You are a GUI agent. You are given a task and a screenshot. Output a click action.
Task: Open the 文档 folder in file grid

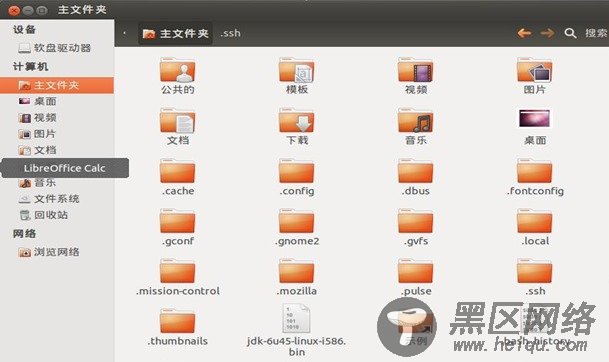(x=177, y=126)
